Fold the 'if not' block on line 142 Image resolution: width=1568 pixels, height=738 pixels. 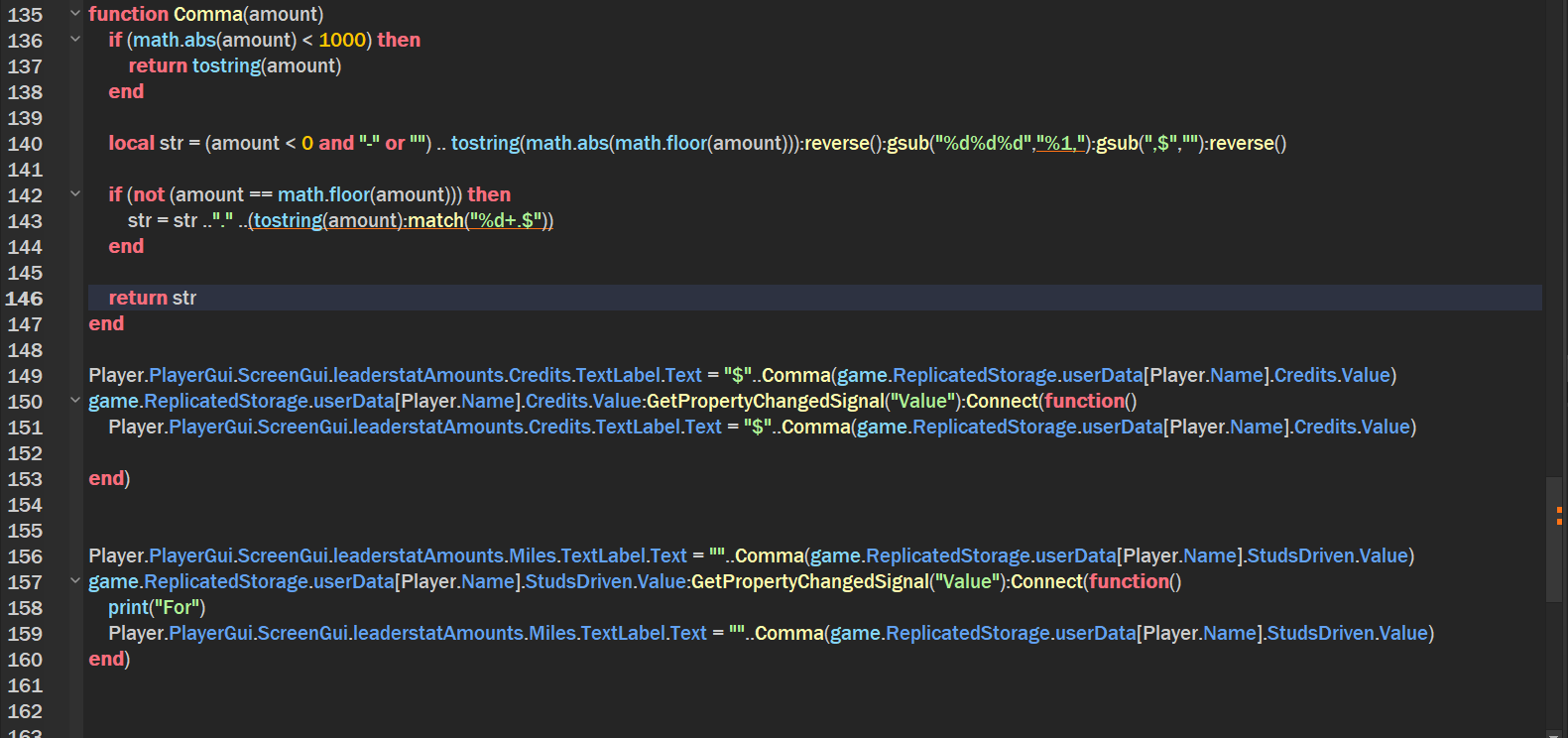pyautogui.click(x=75, y=194)
